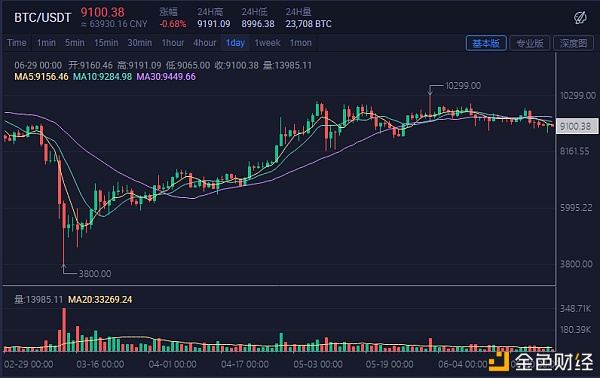Open the 基本版 basic chart view
The width and height of the screenshot is (600, 378).
[x=486, y=43]
